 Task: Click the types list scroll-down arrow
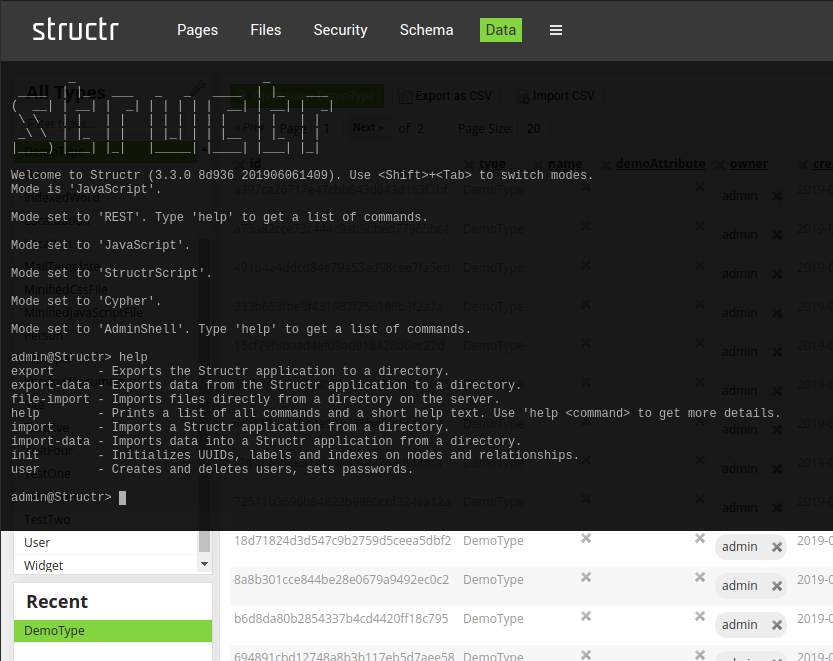pos(205,564)
